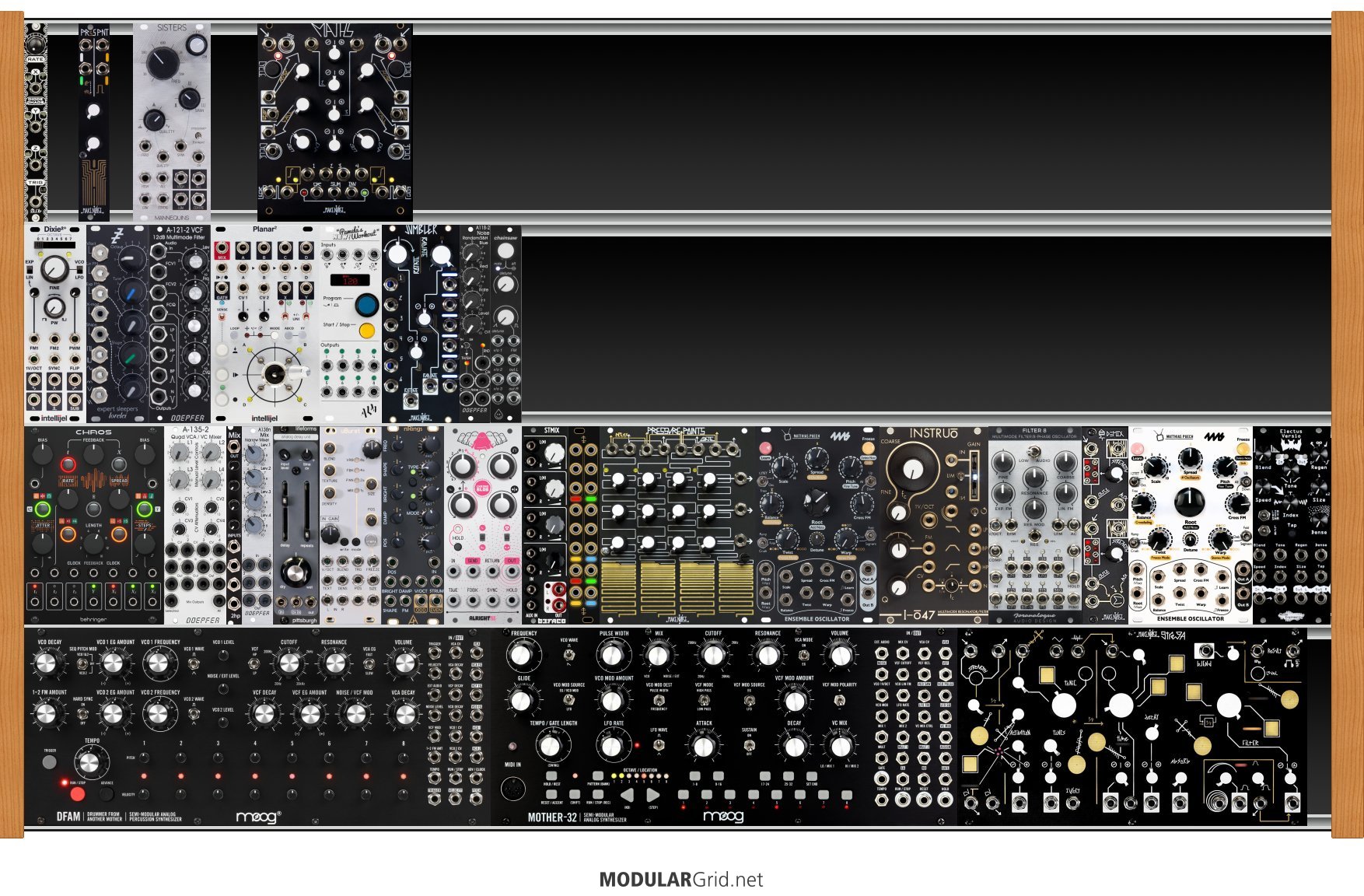This screenshot has height=896, width=1364.
Task: Click the DFAM Noise/VCF Mod knob
Action: pyautogui.click(x=355, y=713)
